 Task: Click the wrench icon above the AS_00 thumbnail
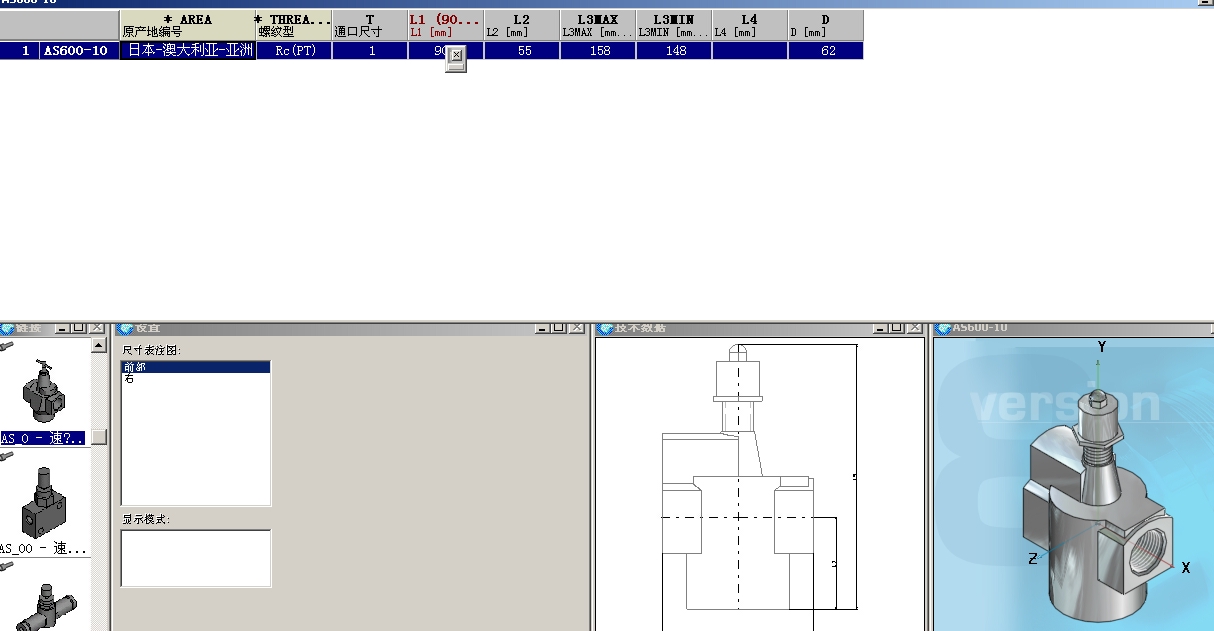pos(6,455)
